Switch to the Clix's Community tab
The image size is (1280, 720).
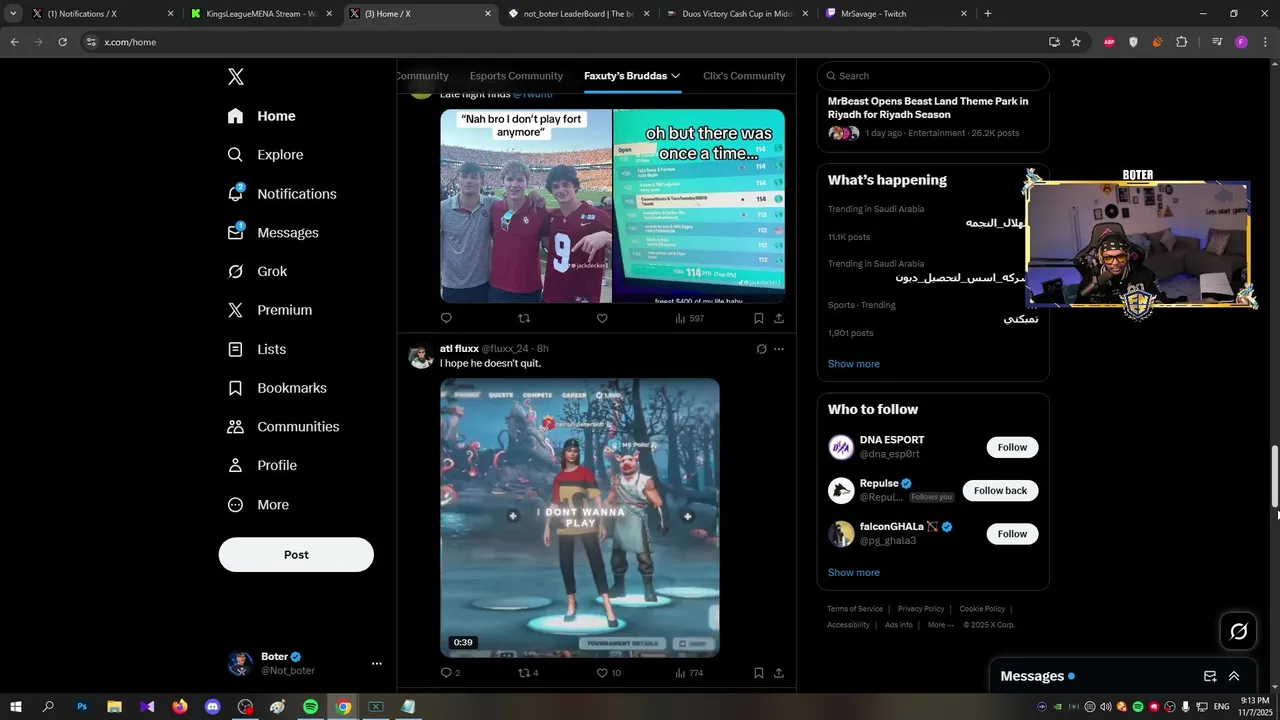point(744,76)
